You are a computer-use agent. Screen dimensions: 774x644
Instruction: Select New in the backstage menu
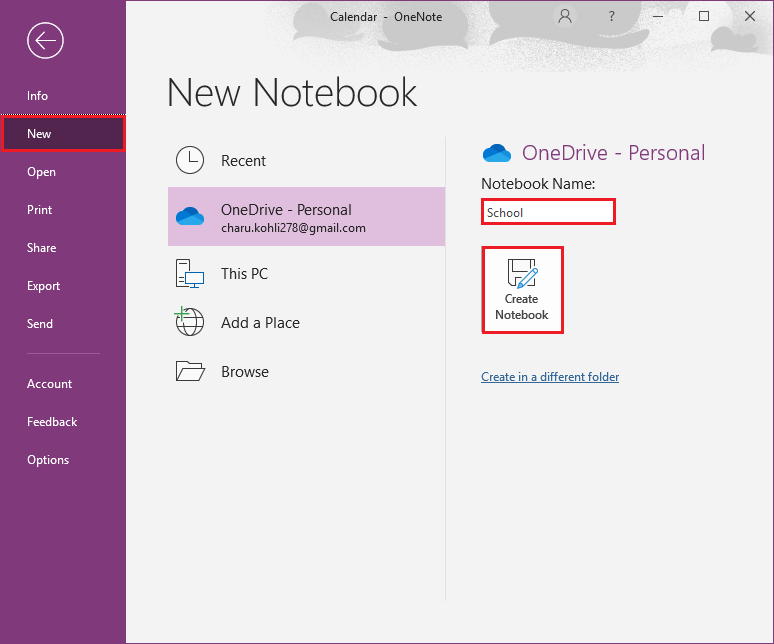pyautogui.click(x=63, y=133)
